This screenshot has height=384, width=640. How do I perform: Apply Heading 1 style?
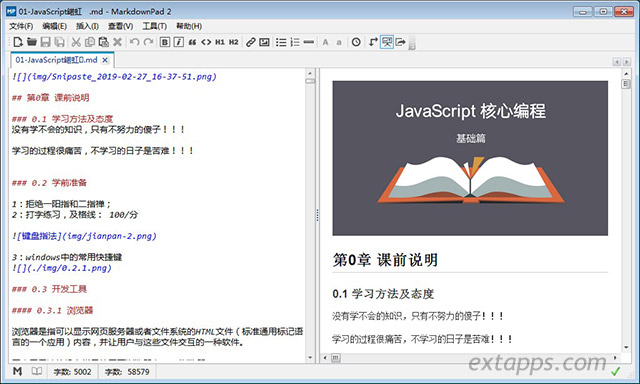click(220, 42)
